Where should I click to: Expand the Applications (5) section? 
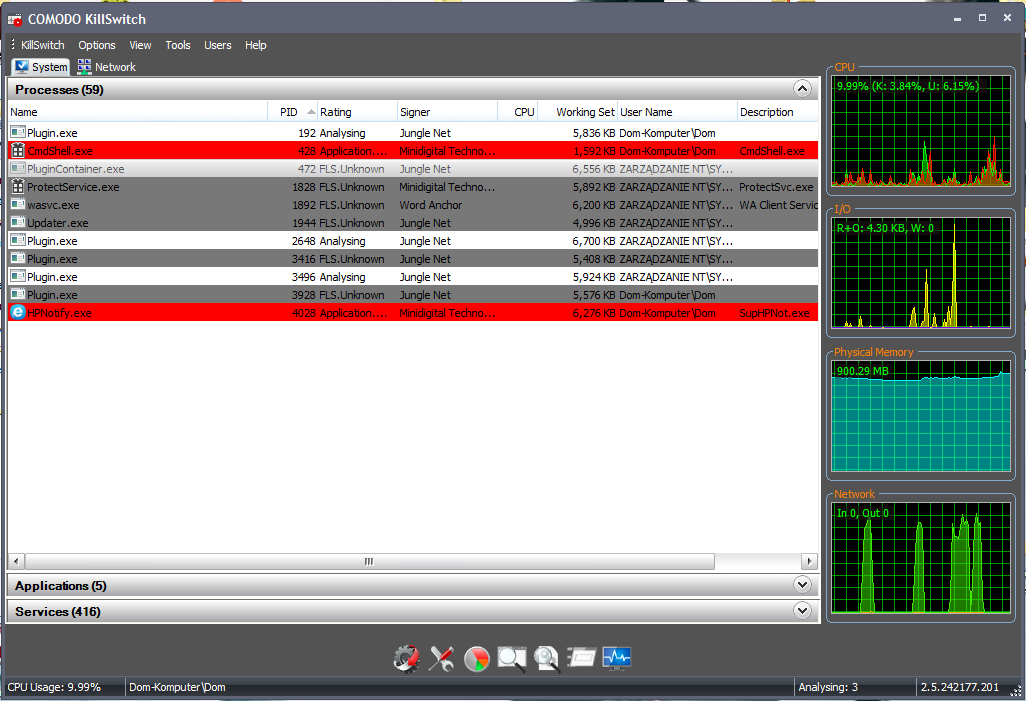point(803,584)
